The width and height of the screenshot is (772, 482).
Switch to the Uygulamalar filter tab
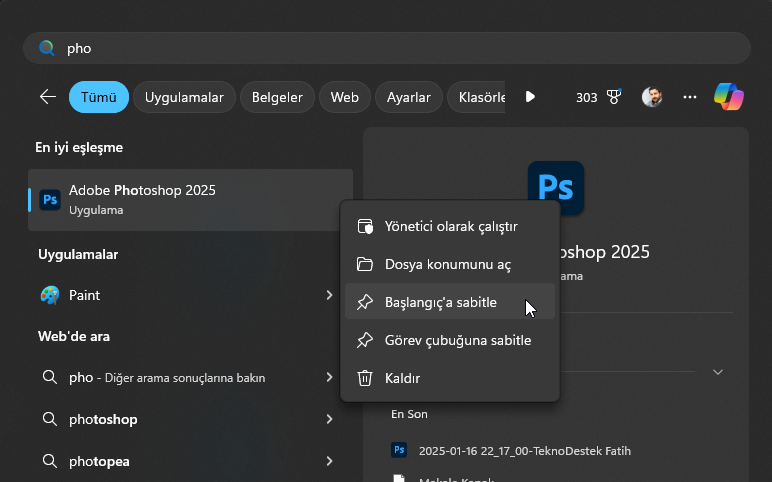point(184,97)
